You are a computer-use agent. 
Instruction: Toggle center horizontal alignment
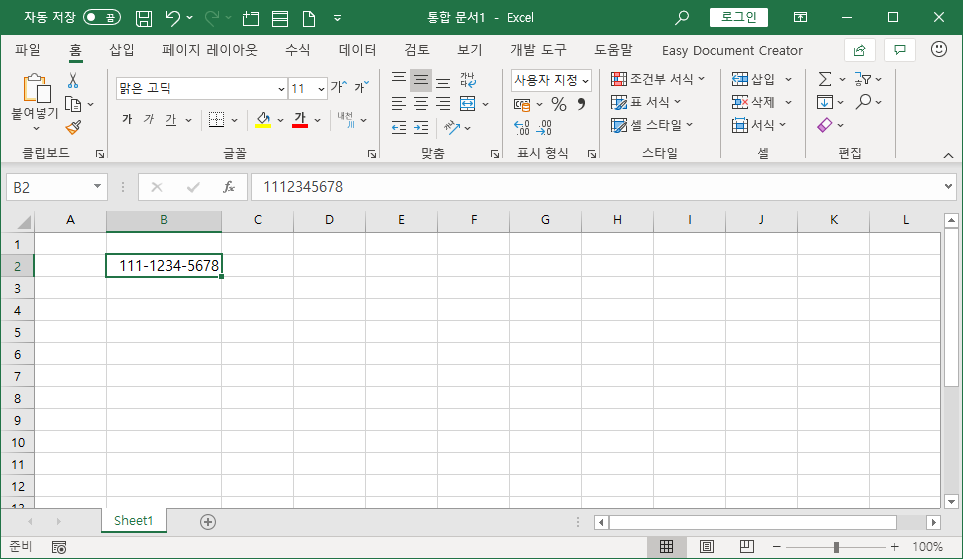pyautogui.click(x=421, y=104)
